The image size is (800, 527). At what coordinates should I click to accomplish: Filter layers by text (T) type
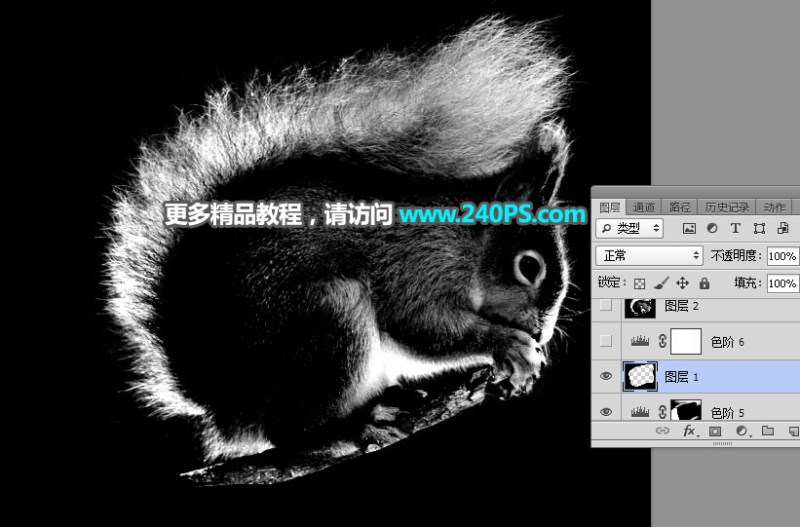pyautogui.click(x=735, y=229)
